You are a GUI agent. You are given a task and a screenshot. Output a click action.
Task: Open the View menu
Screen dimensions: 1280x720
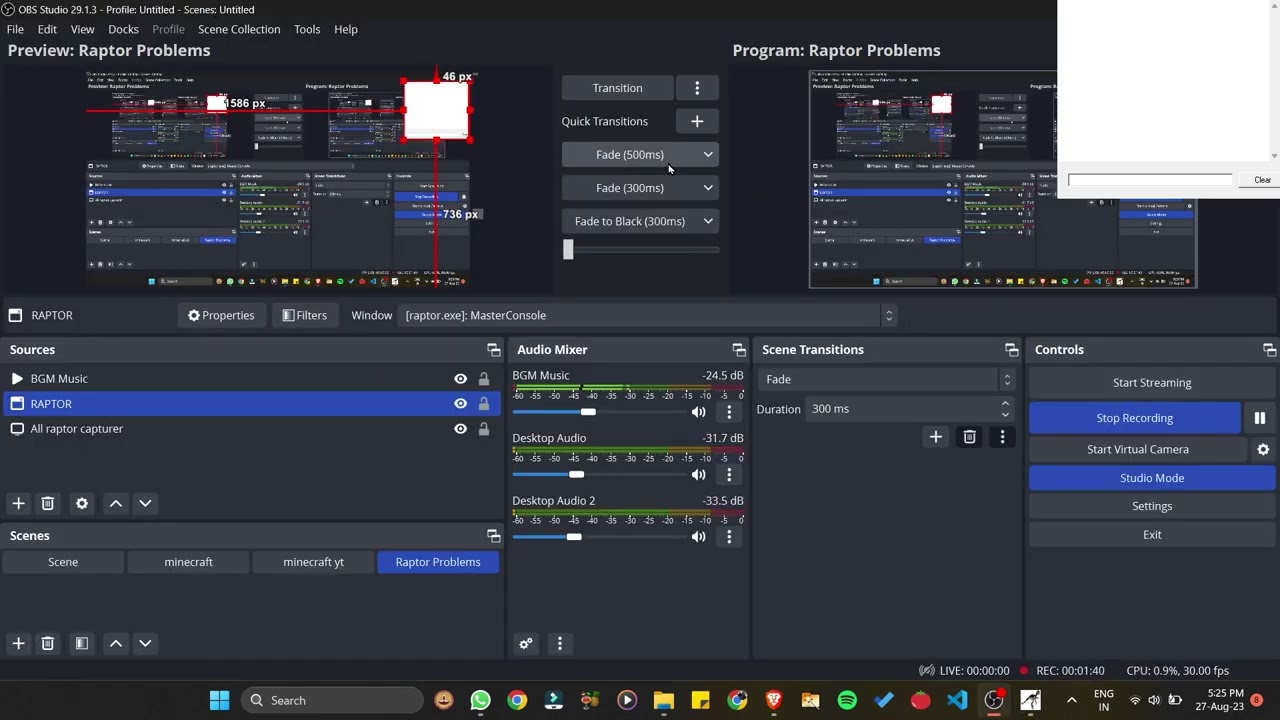click(x=83, y=29)
